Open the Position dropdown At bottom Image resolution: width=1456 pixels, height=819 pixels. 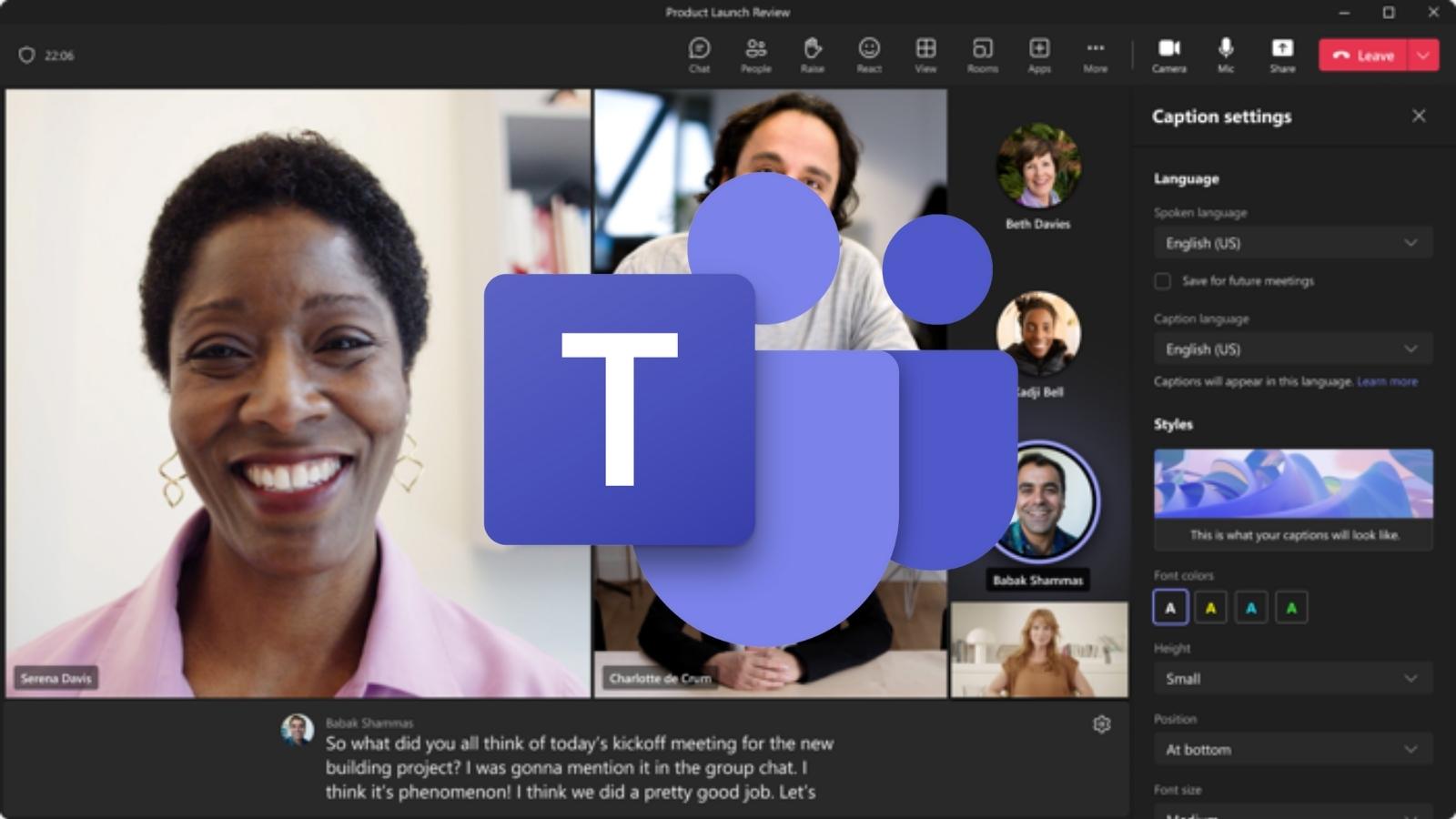[1293, 749]
